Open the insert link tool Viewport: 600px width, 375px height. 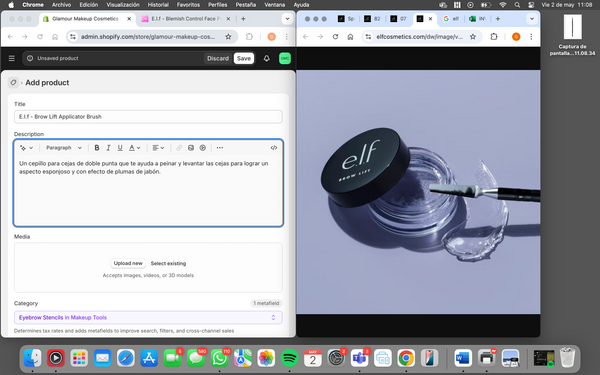point(179,148)
